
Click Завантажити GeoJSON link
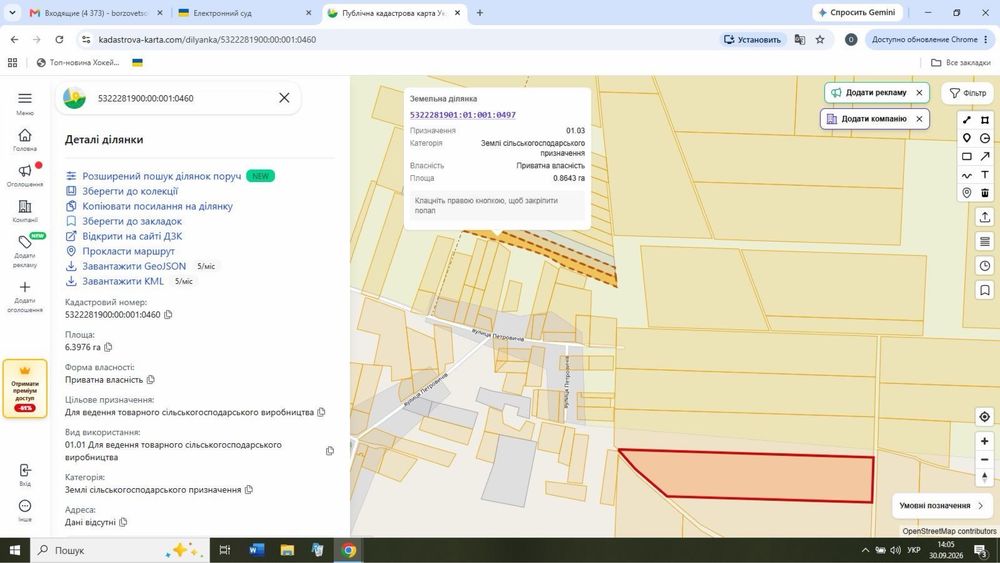pyautogui.click(x=134, y=266)
